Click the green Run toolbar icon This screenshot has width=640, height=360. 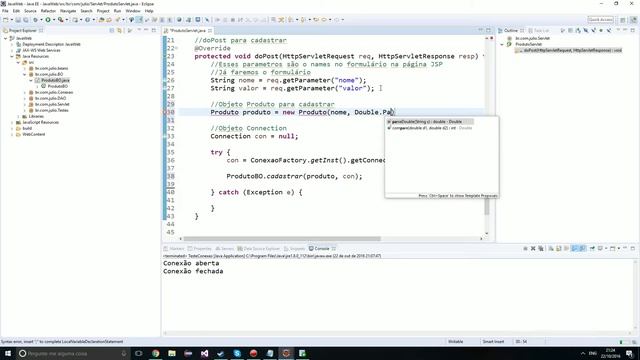point(48,20)
